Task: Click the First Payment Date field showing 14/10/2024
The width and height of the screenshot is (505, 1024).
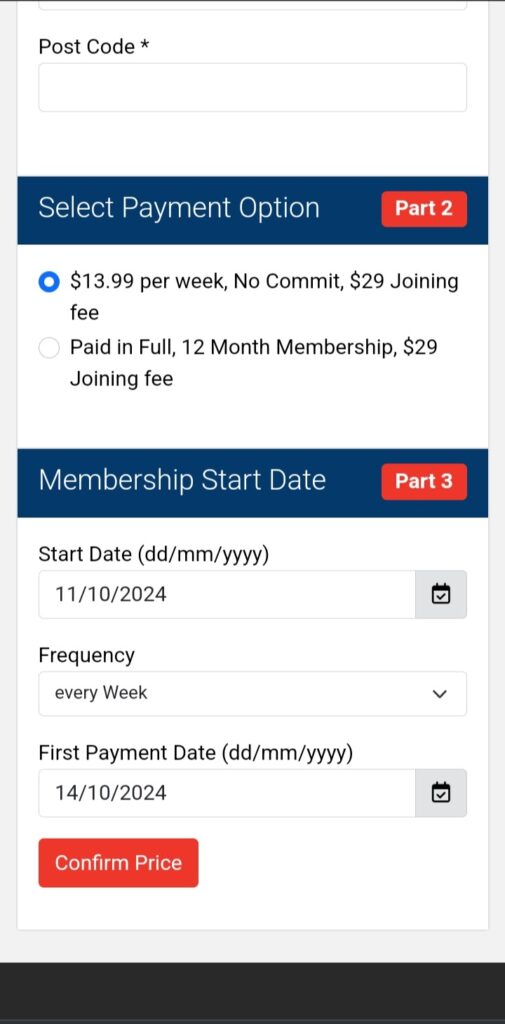Action: pyautogui.click(x=227, y=793)
